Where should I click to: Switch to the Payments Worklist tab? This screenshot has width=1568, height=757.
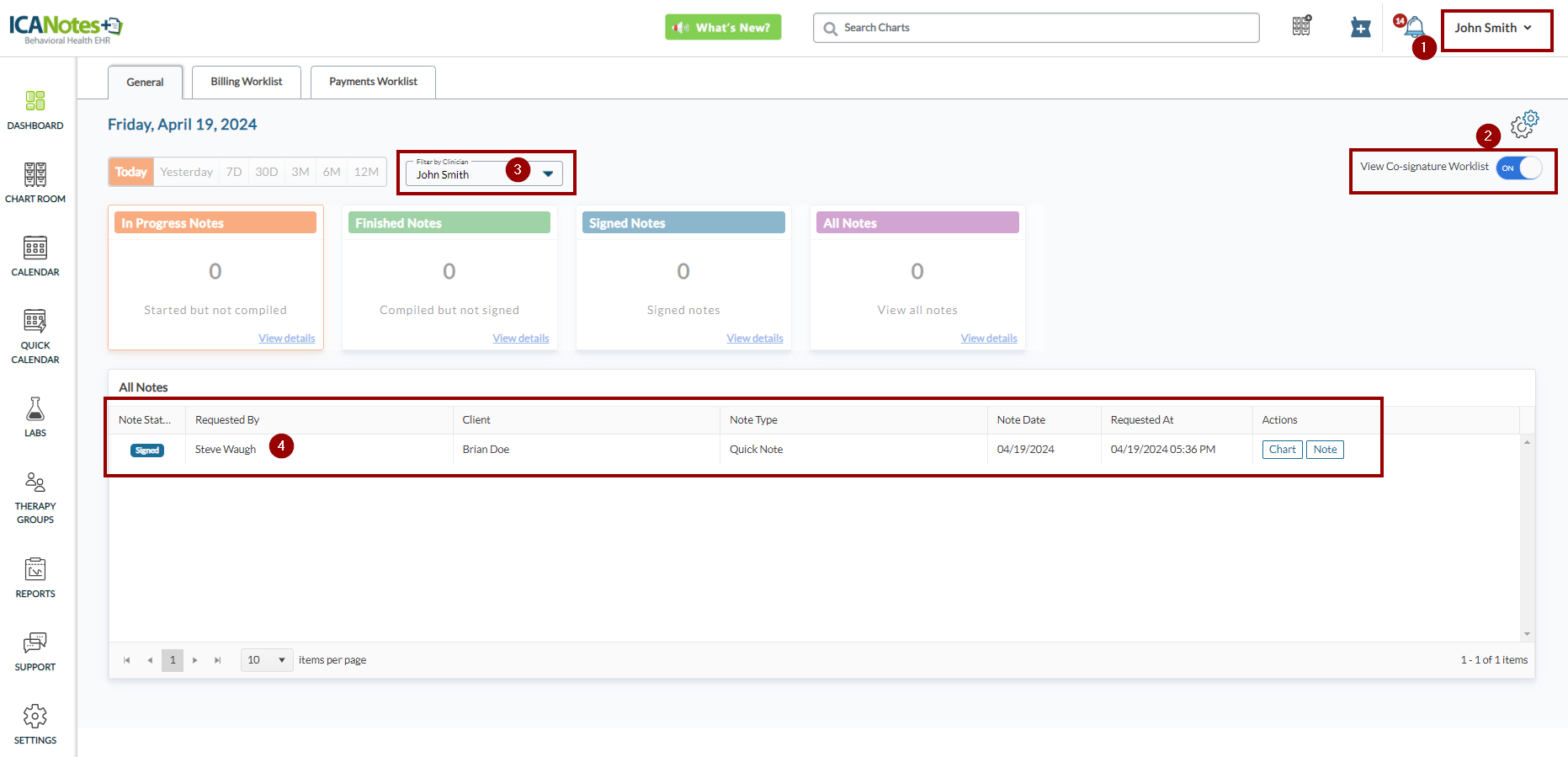(373, 82)
